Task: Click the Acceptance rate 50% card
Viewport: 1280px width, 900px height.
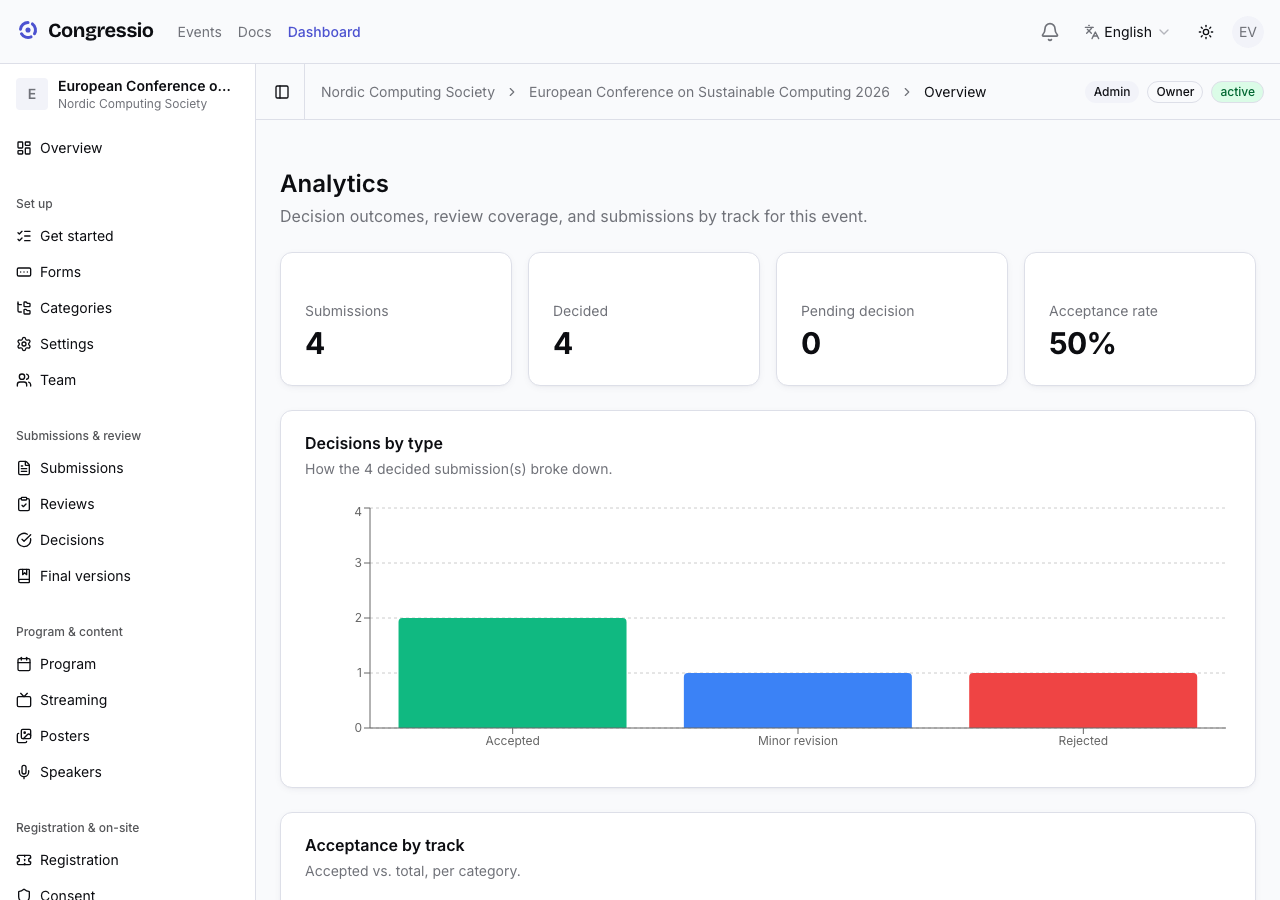Action: point(1140,319)
